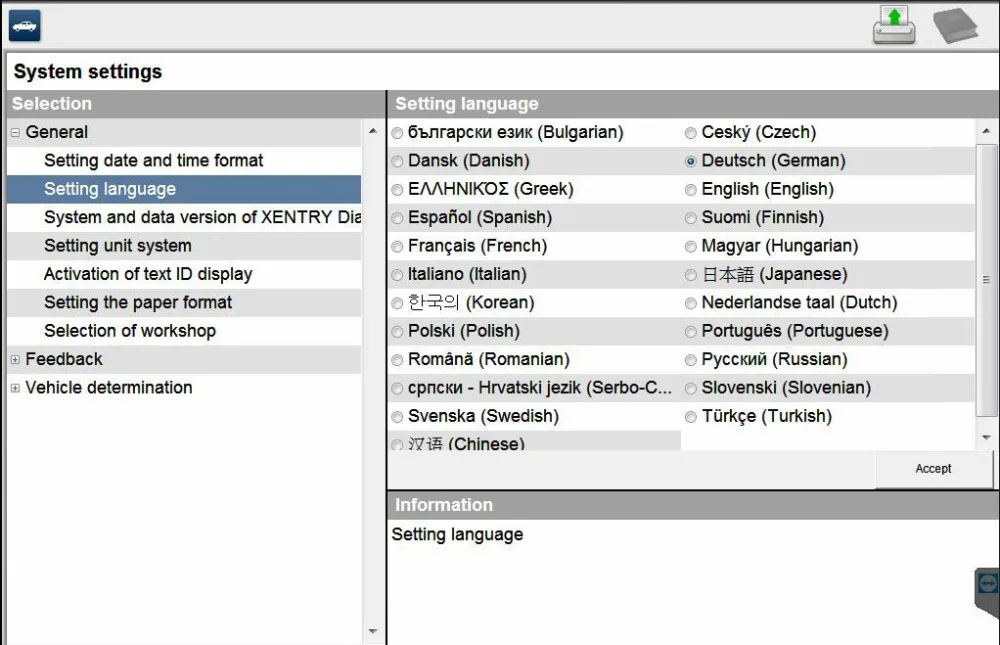Select Svenska (Swedish) radio button
The height and width of the screenshot is (645, 1000).
pyautogui.click(x=397, y=417)
